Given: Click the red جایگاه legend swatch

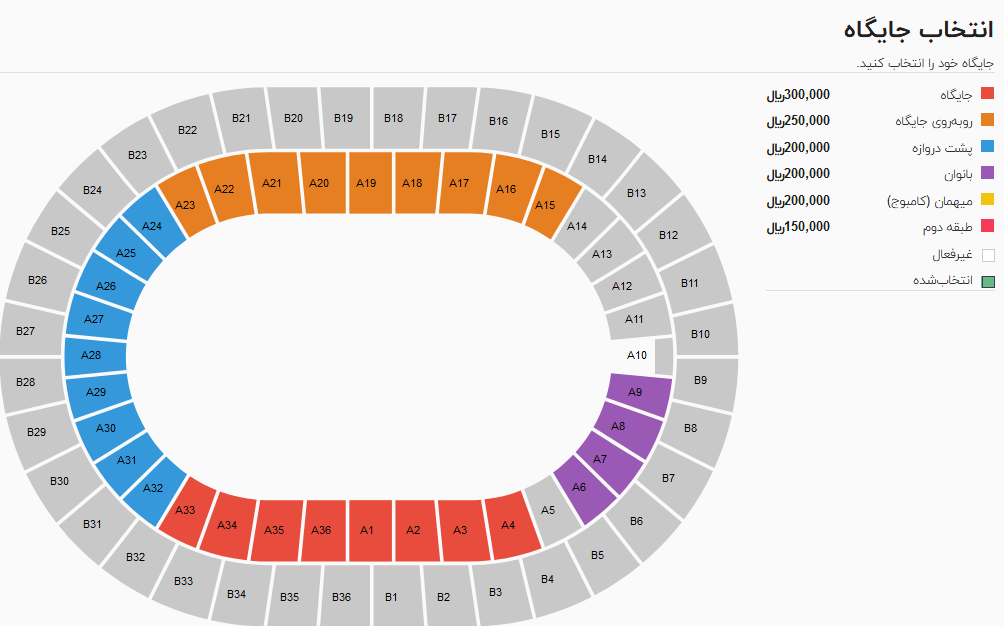Looking at the screenshot, I should tap(987, 94).
